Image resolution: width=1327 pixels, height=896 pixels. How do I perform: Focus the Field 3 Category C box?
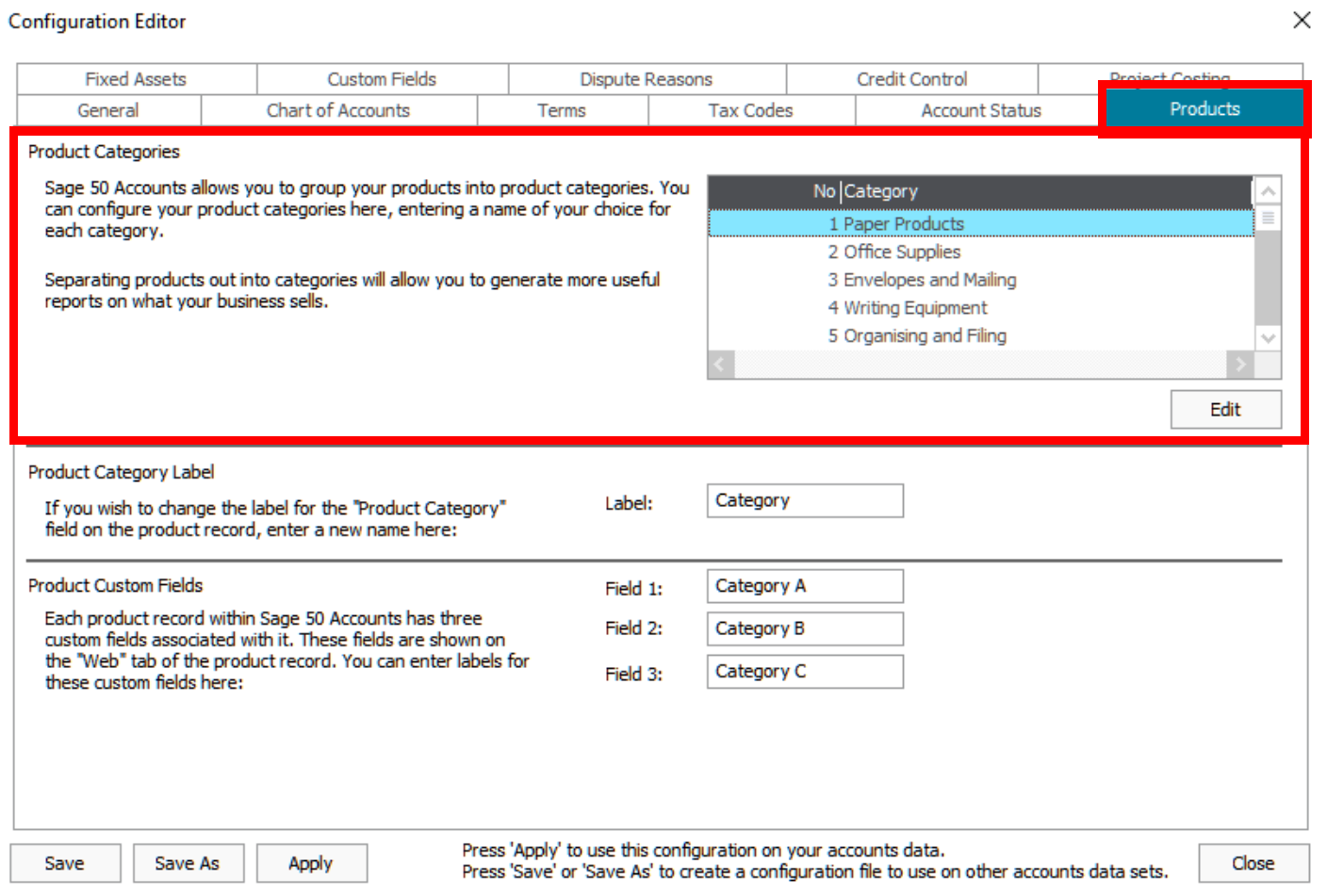[804, 672]
